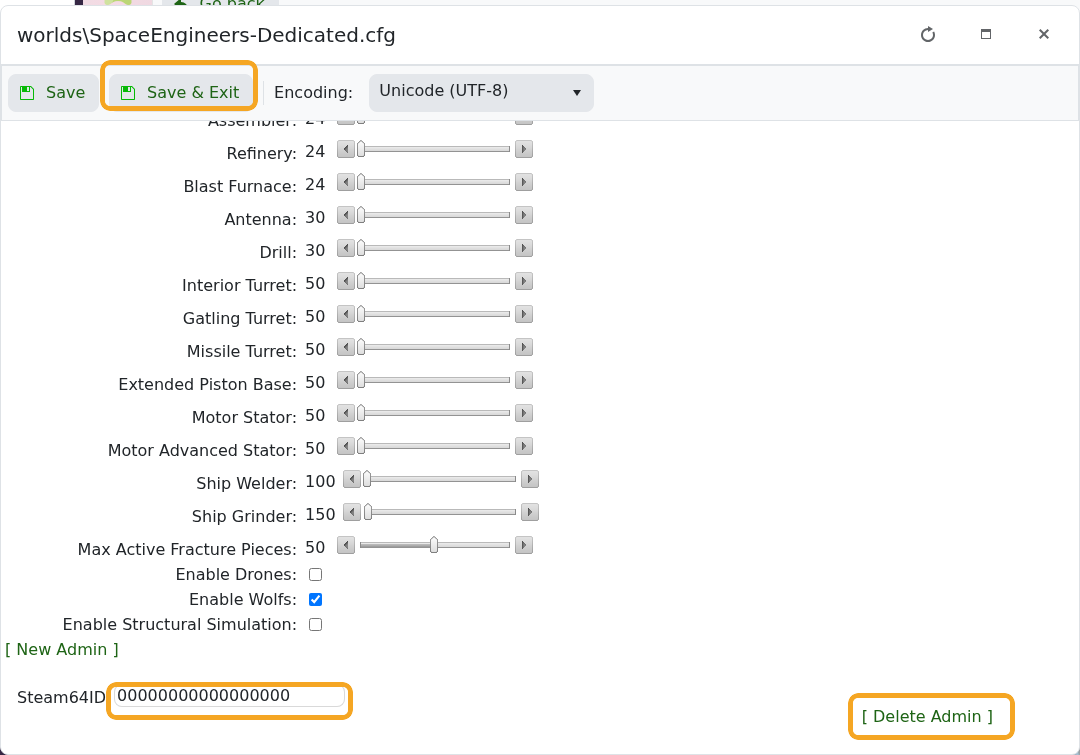1080x755 pixels.
Task: Increase Interior Turret limit with the right arrow
Action: click(x=524, y=281)
